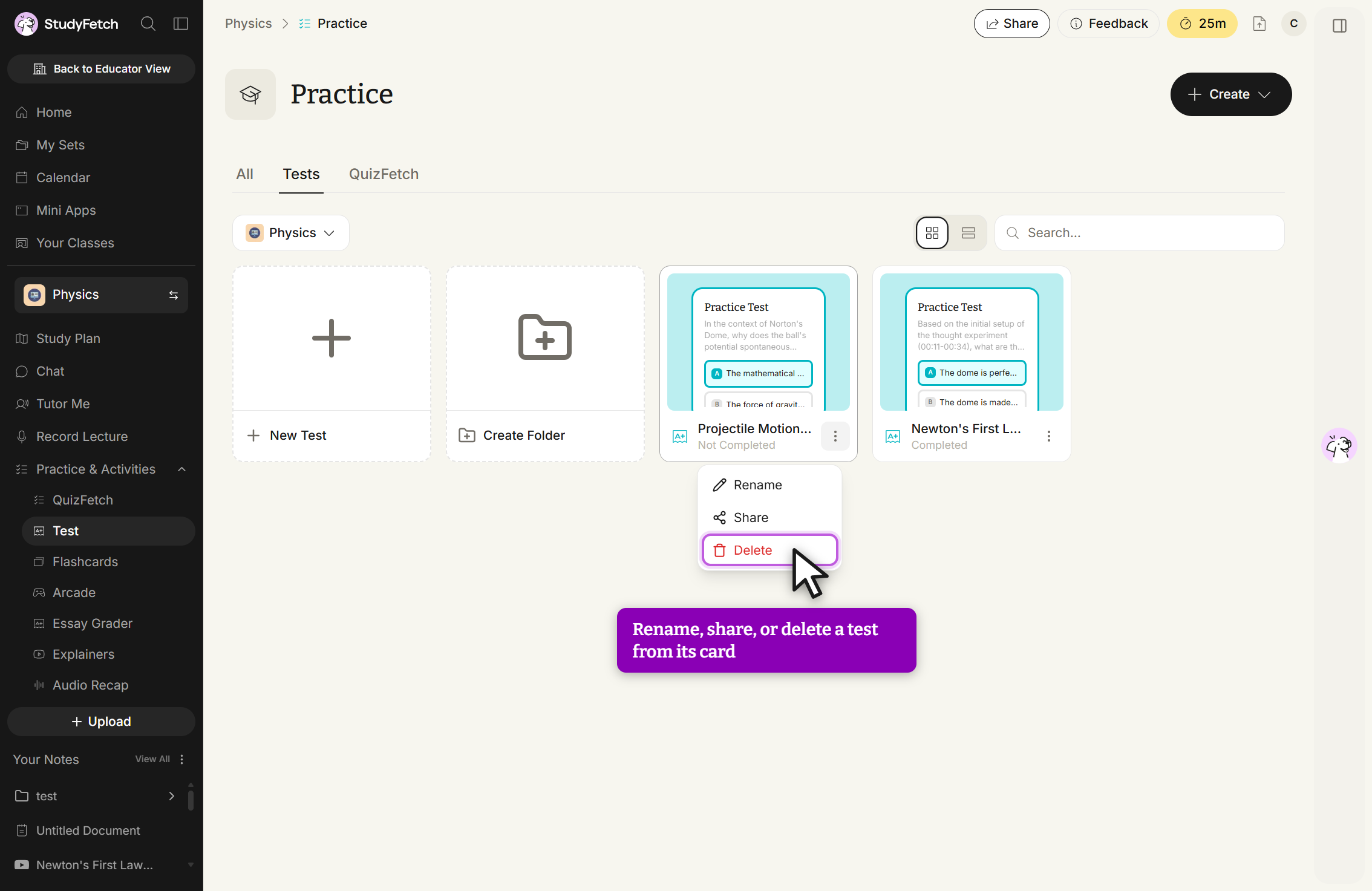Open Audio Recap
The height and width of the screenshot is (891, 1372).
tap(109, 685)
